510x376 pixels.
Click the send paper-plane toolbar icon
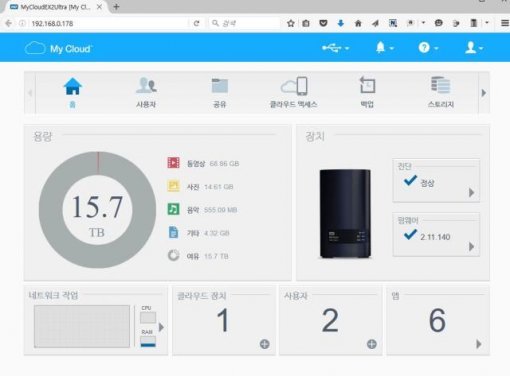375,23
